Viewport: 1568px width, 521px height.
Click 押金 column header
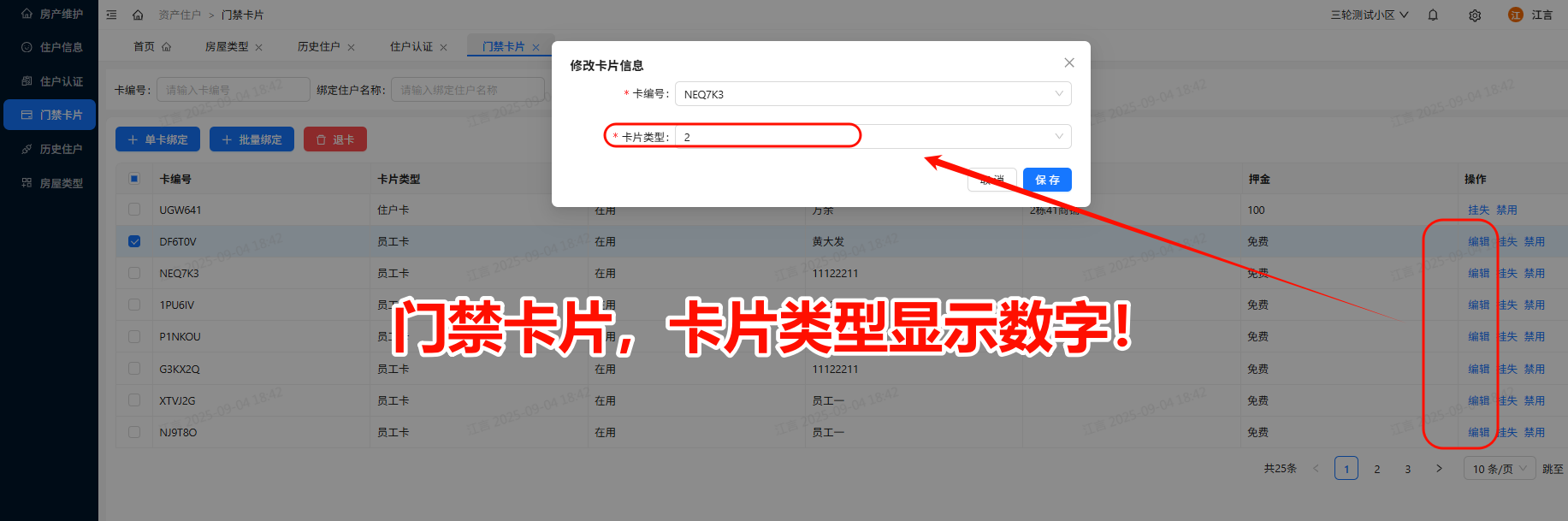1259,179
